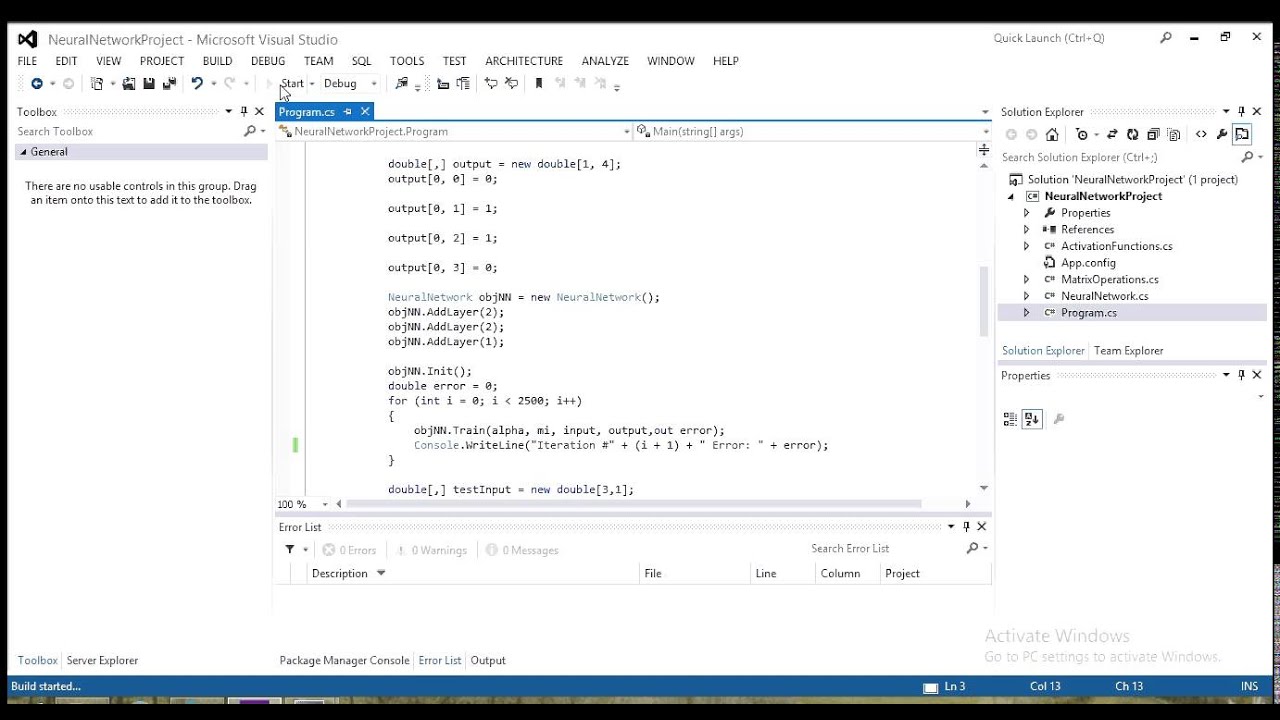Toggle the 0 Warnings filter button

432,550
